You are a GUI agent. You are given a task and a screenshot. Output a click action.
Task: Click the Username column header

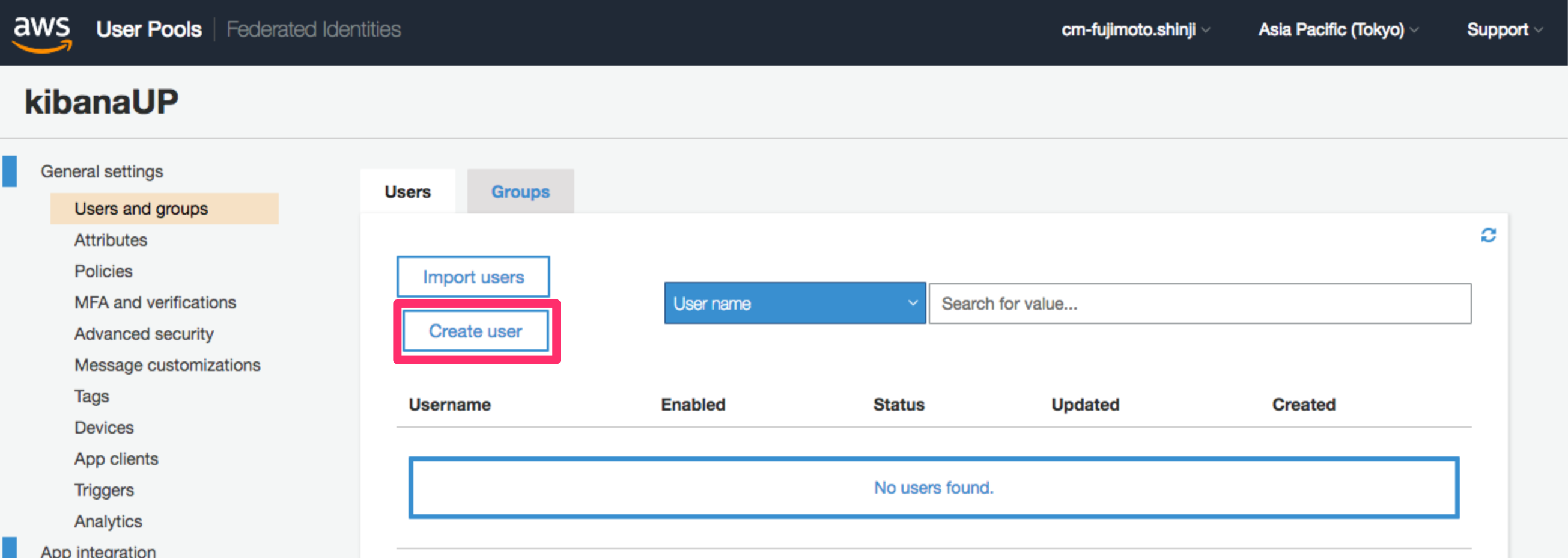450,405
